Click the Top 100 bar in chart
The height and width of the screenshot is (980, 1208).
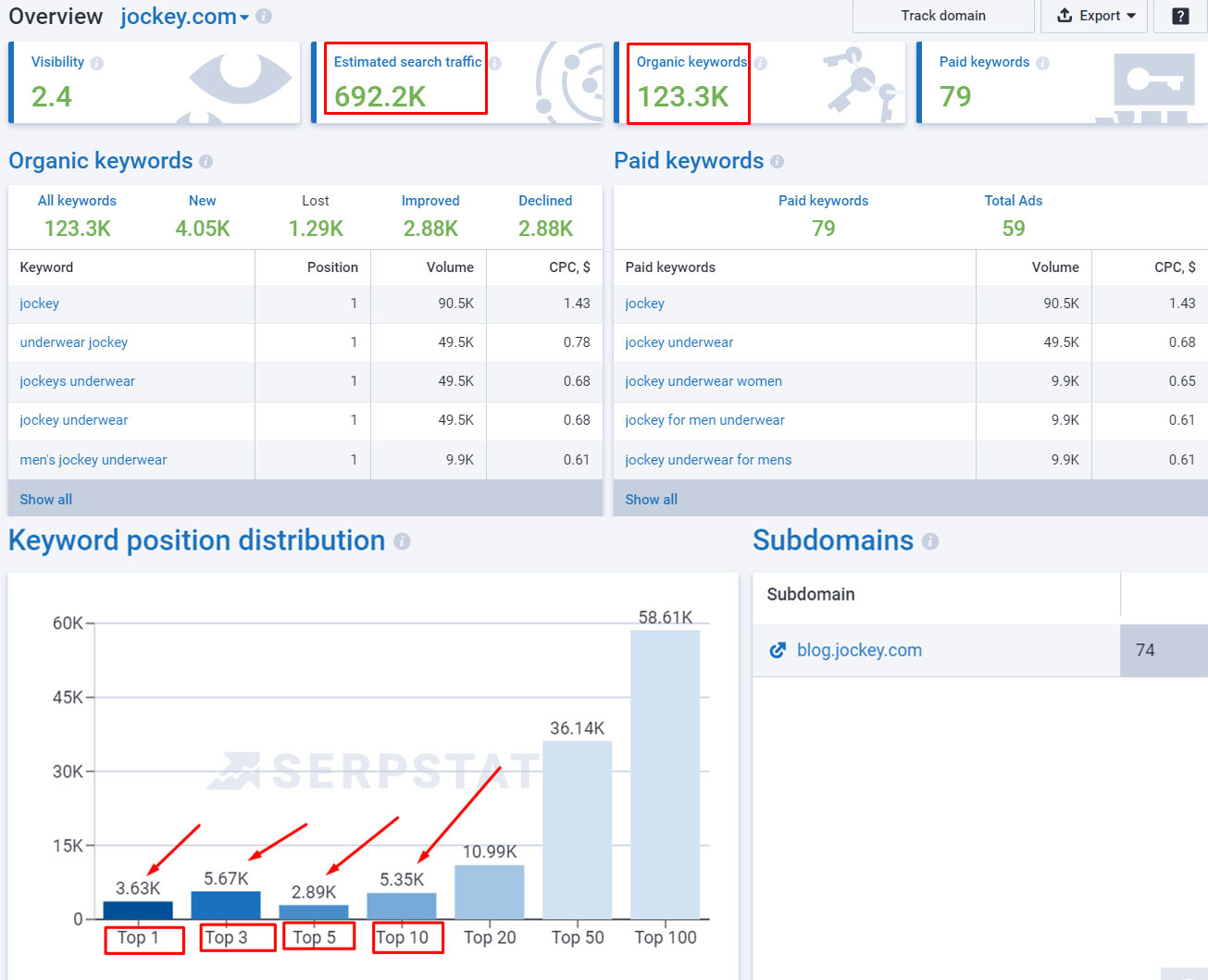pos(665,775)
